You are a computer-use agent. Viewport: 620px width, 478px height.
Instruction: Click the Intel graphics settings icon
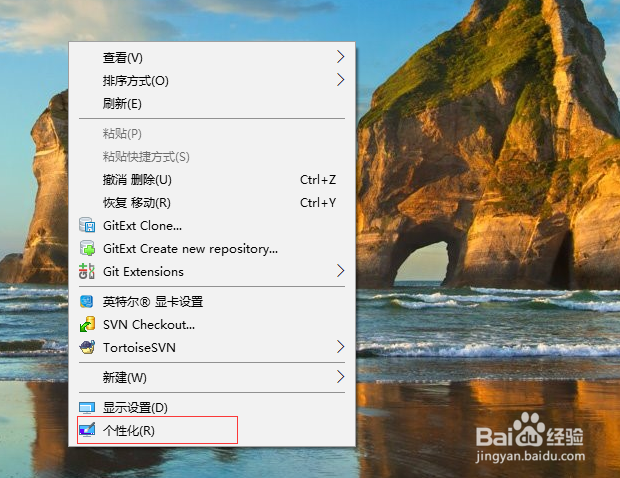(87, 302)
